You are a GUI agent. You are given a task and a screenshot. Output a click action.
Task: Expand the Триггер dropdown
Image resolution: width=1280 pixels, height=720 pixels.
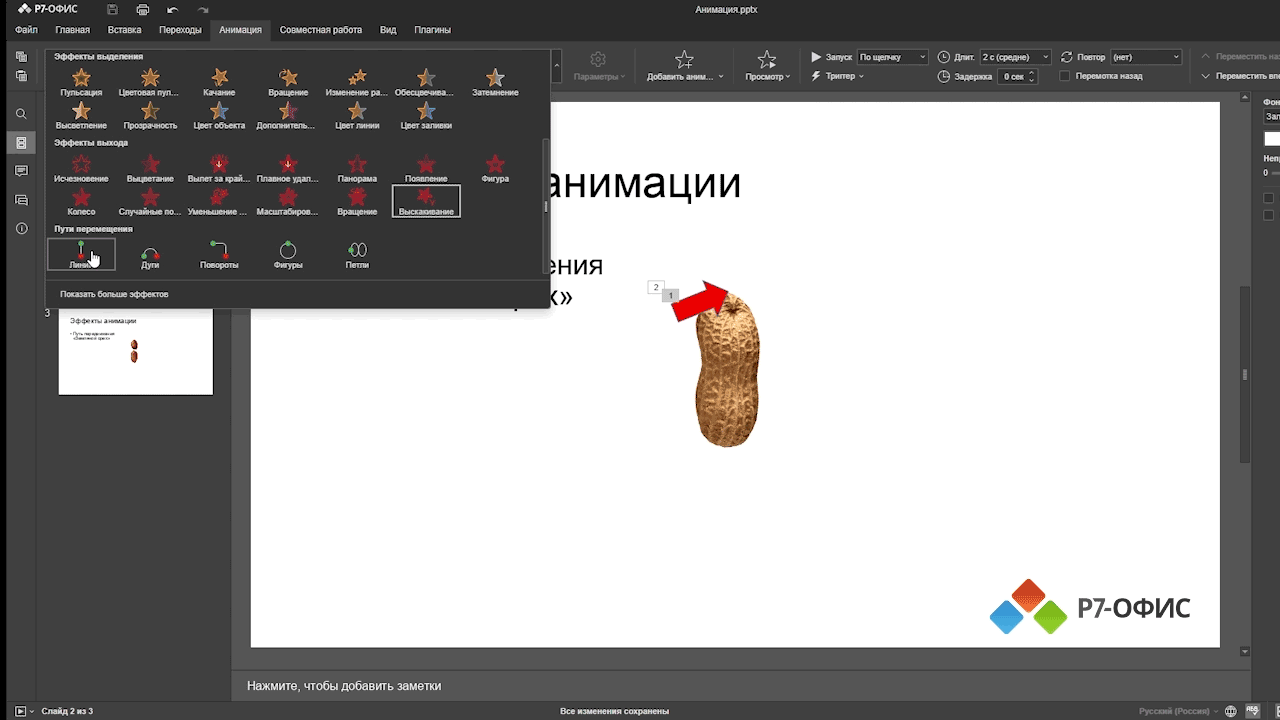point(838,76)
